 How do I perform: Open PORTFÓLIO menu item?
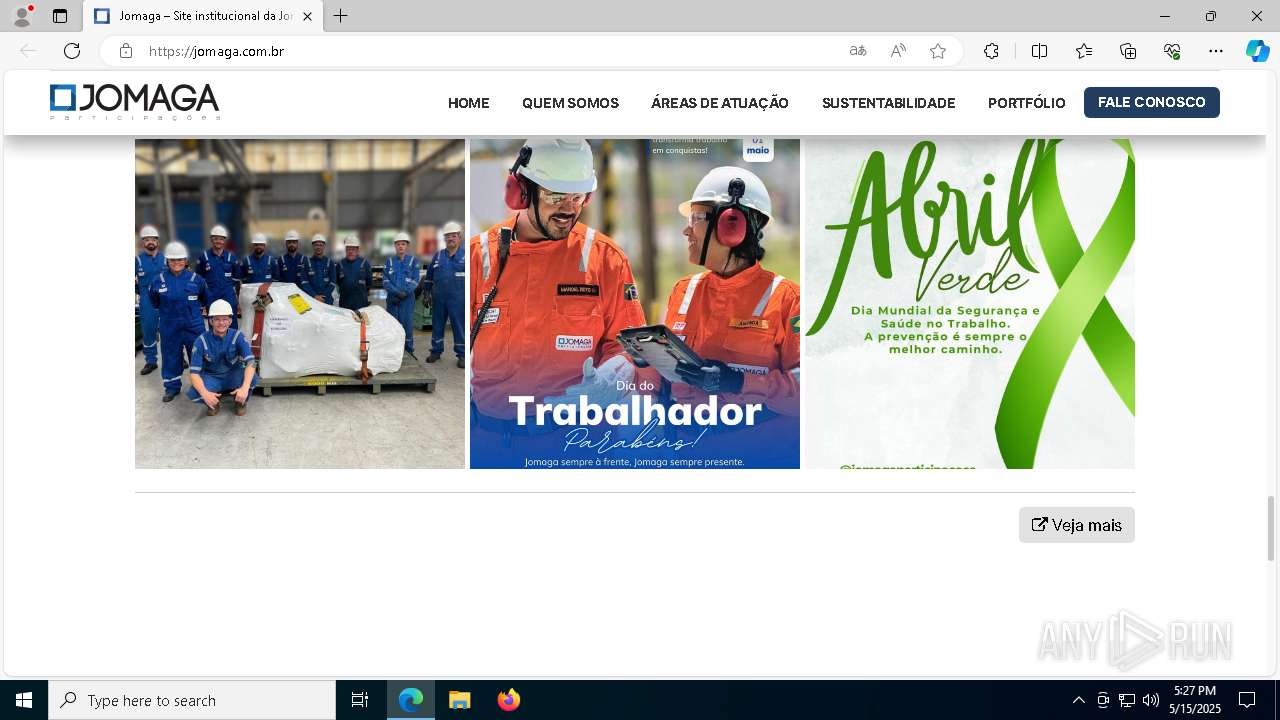point(1027,103)
